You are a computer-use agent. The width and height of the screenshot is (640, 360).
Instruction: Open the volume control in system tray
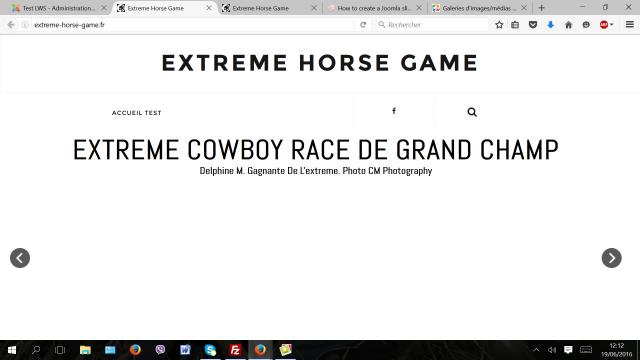click(x=552, y=350)
